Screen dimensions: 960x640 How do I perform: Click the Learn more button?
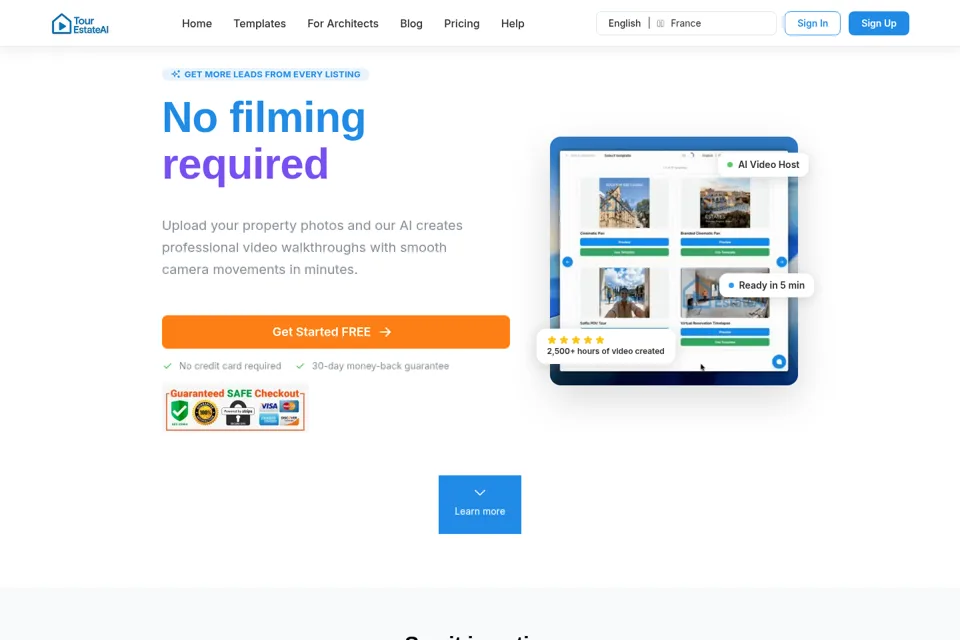(x=479, y=505)
